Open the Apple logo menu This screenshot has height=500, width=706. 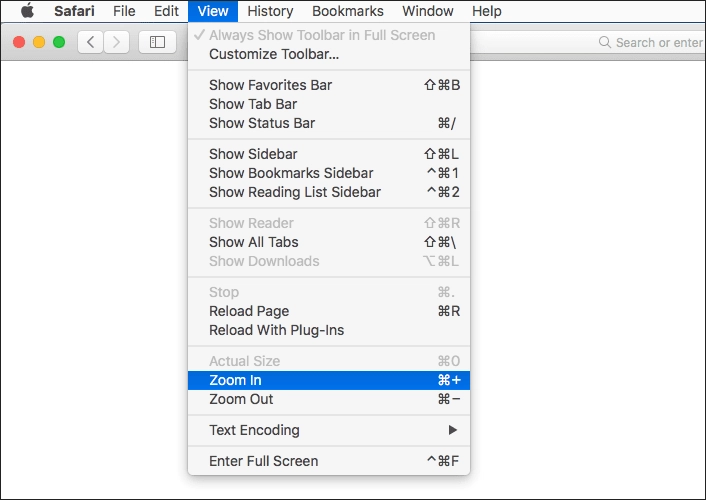27,10
